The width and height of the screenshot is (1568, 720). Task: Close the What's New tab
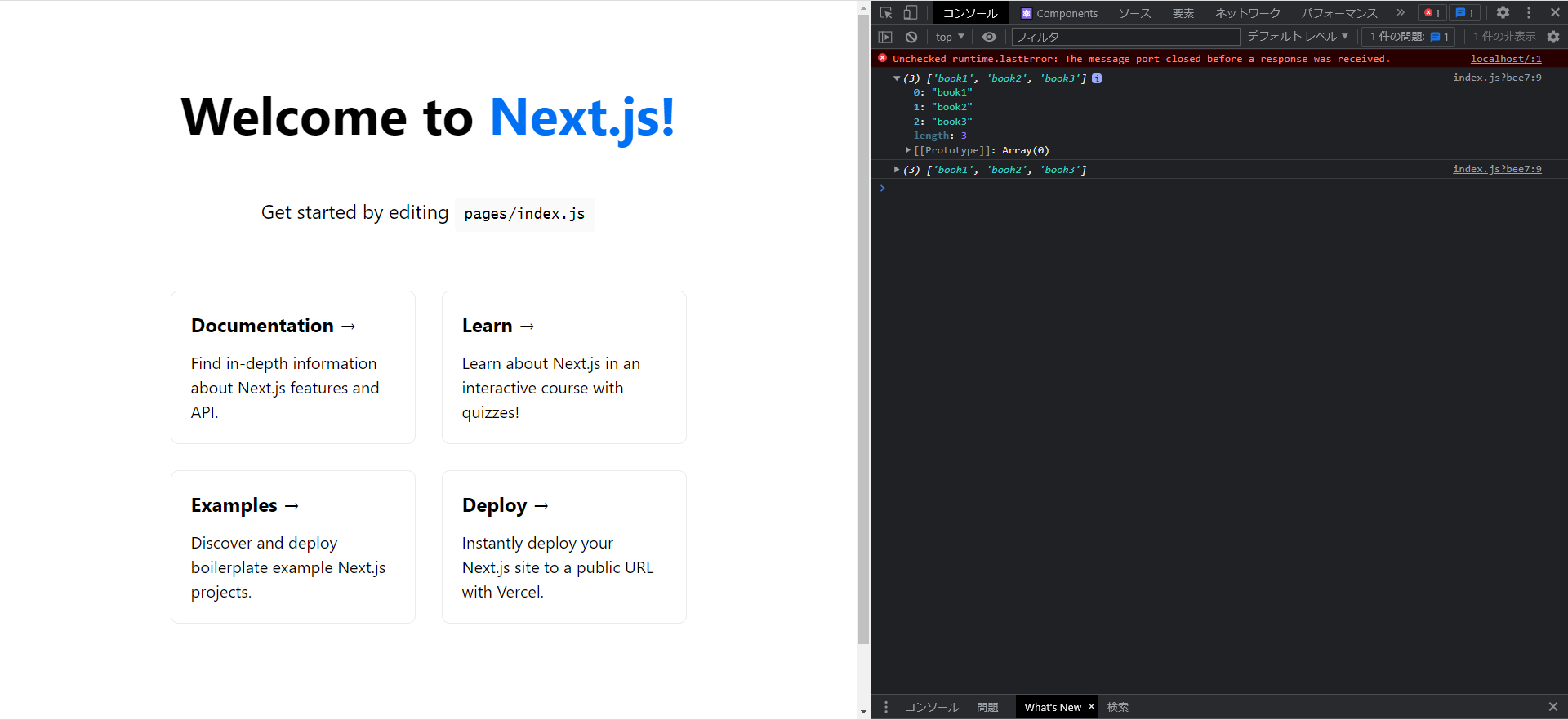pos(1091,707)
